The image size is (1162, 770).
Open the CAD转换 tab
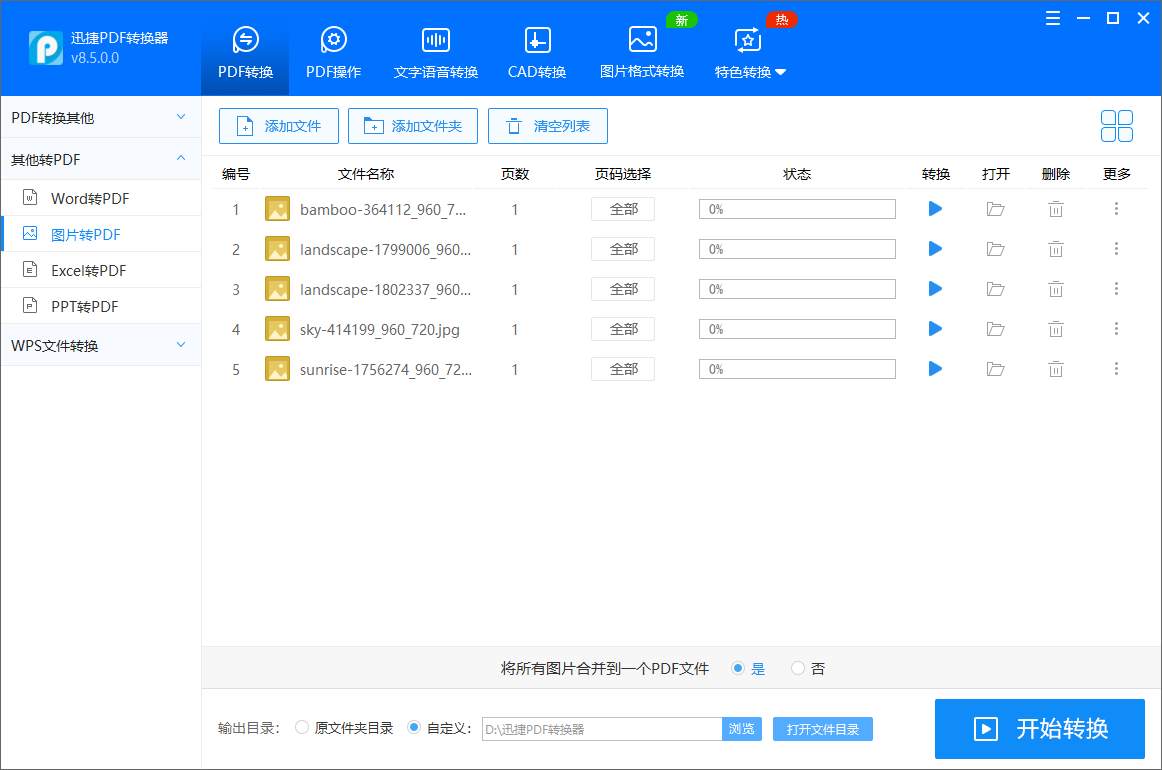point(537,53)
